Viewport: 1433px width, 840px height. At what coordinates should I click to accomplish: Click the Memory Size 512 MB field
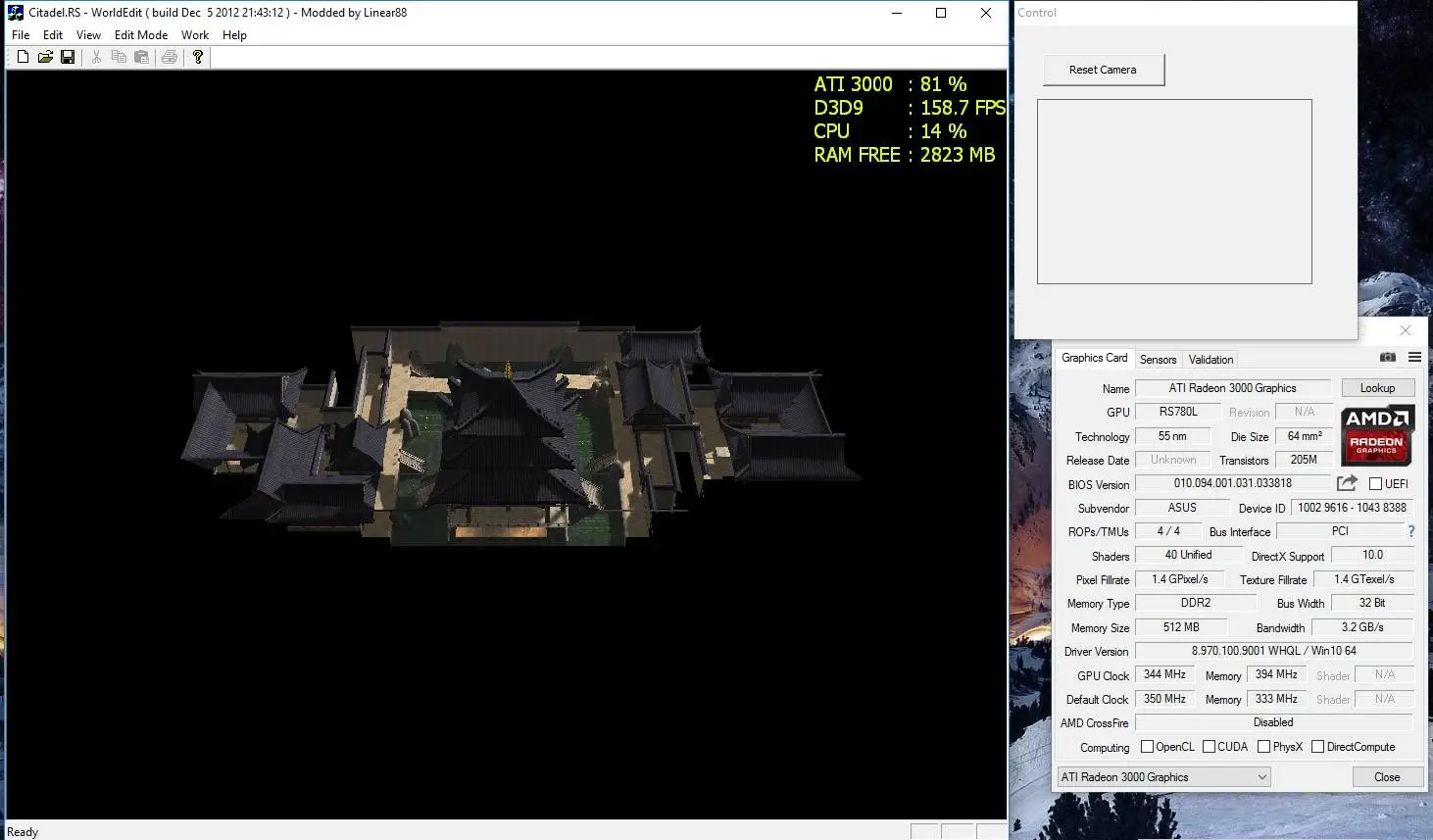pyautogui.click(x=1181, y=627)
